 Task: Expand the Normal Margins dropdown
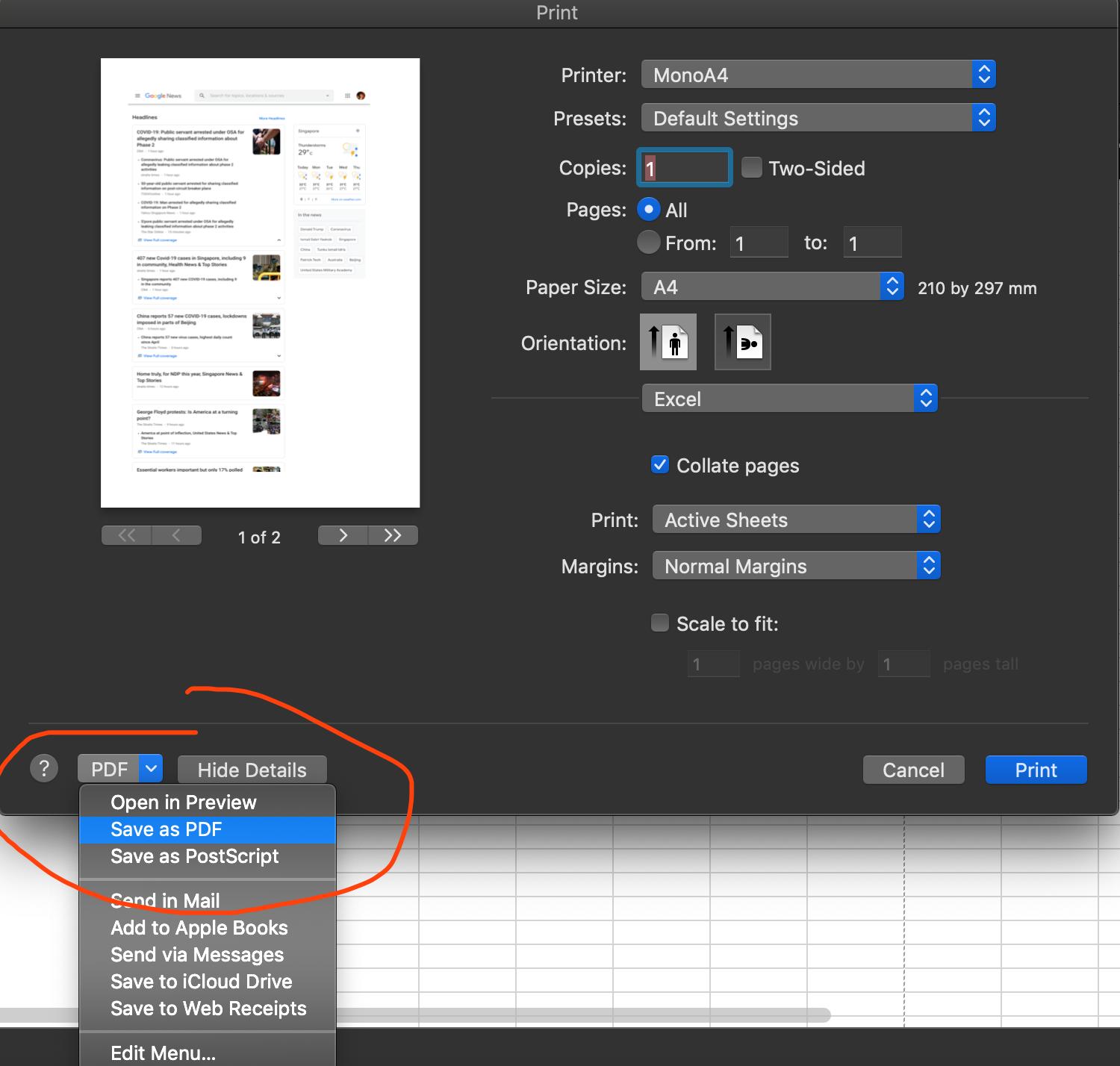tap(796, 566)
